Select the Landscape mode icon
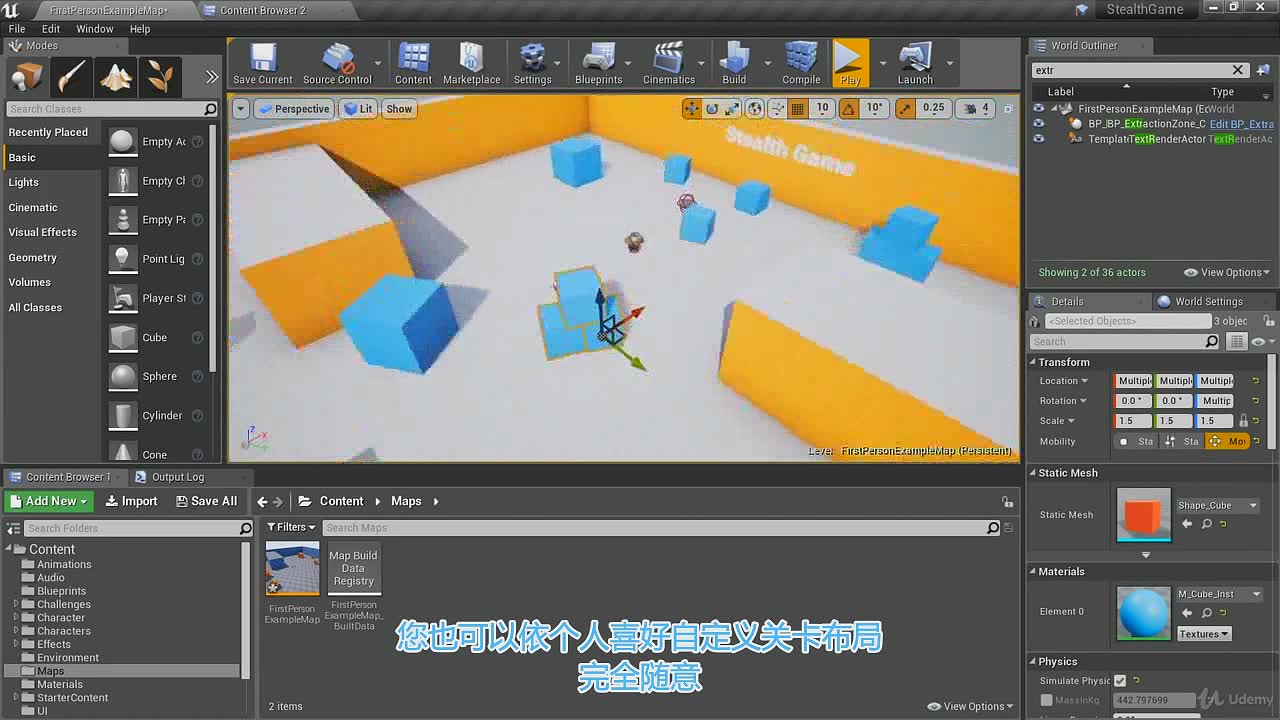 tap(115, 76)
